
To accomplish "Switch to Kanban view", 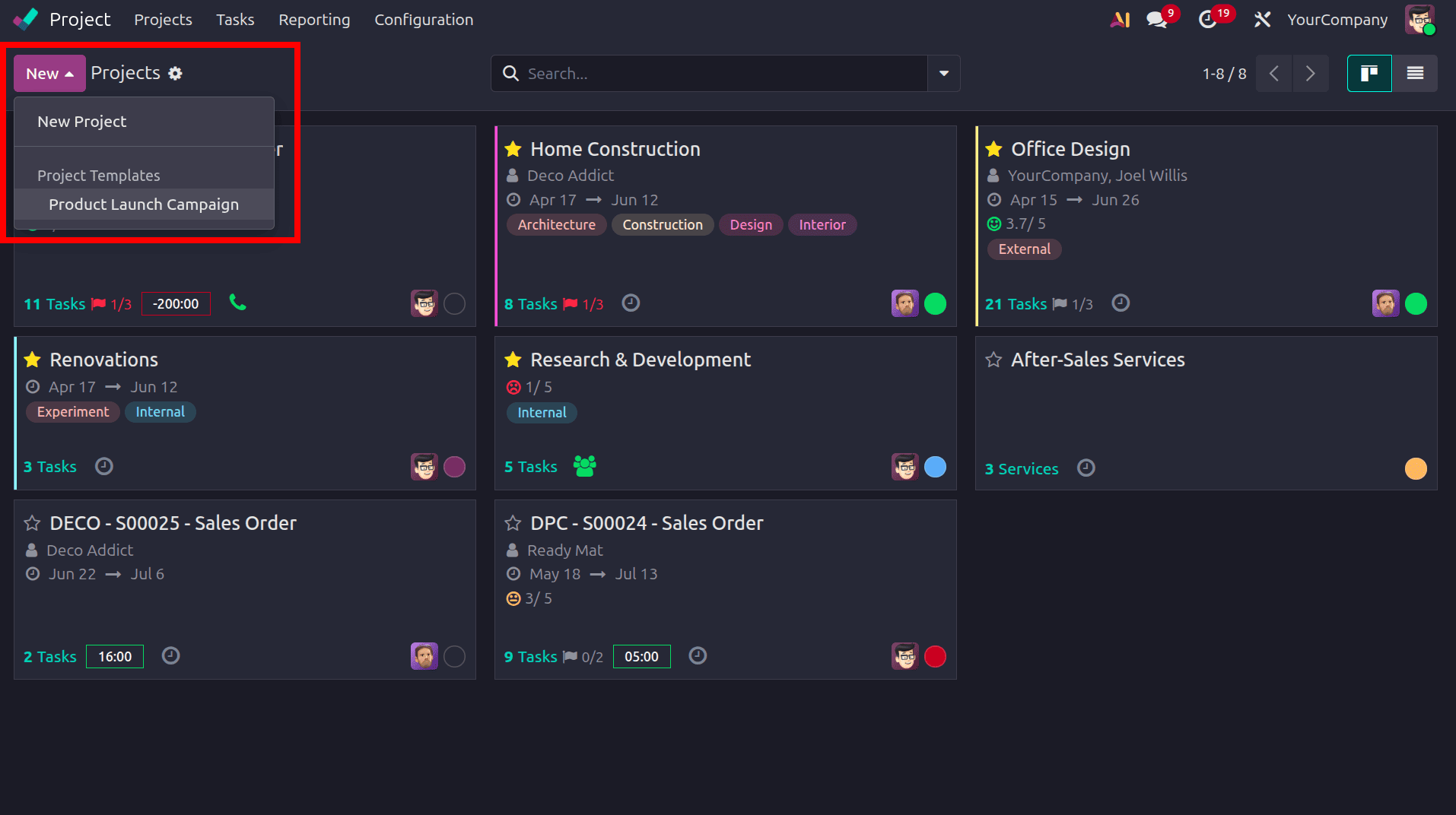I will click(x=1369, y=73).
